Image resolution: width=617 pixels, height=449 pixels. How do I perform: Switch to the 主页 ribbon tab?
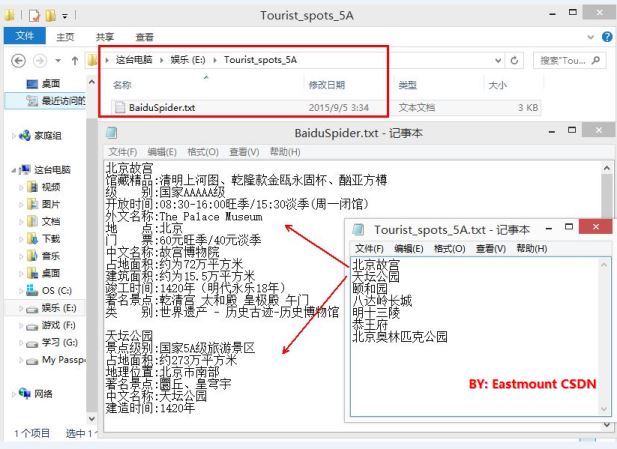tap(65, 37)
